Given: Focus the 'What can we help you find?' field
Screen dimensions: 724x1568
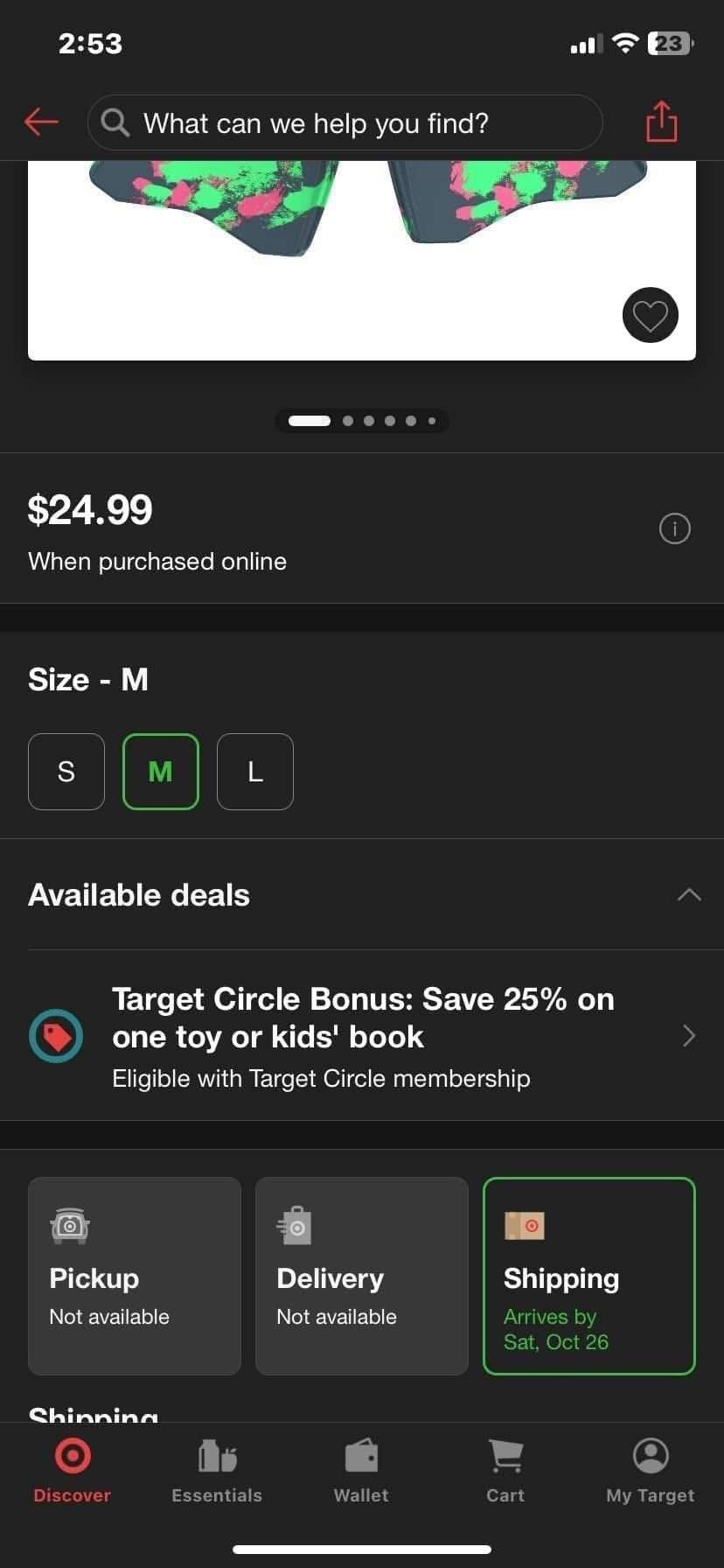Looking at the screenshot, I should pos(345,122).
